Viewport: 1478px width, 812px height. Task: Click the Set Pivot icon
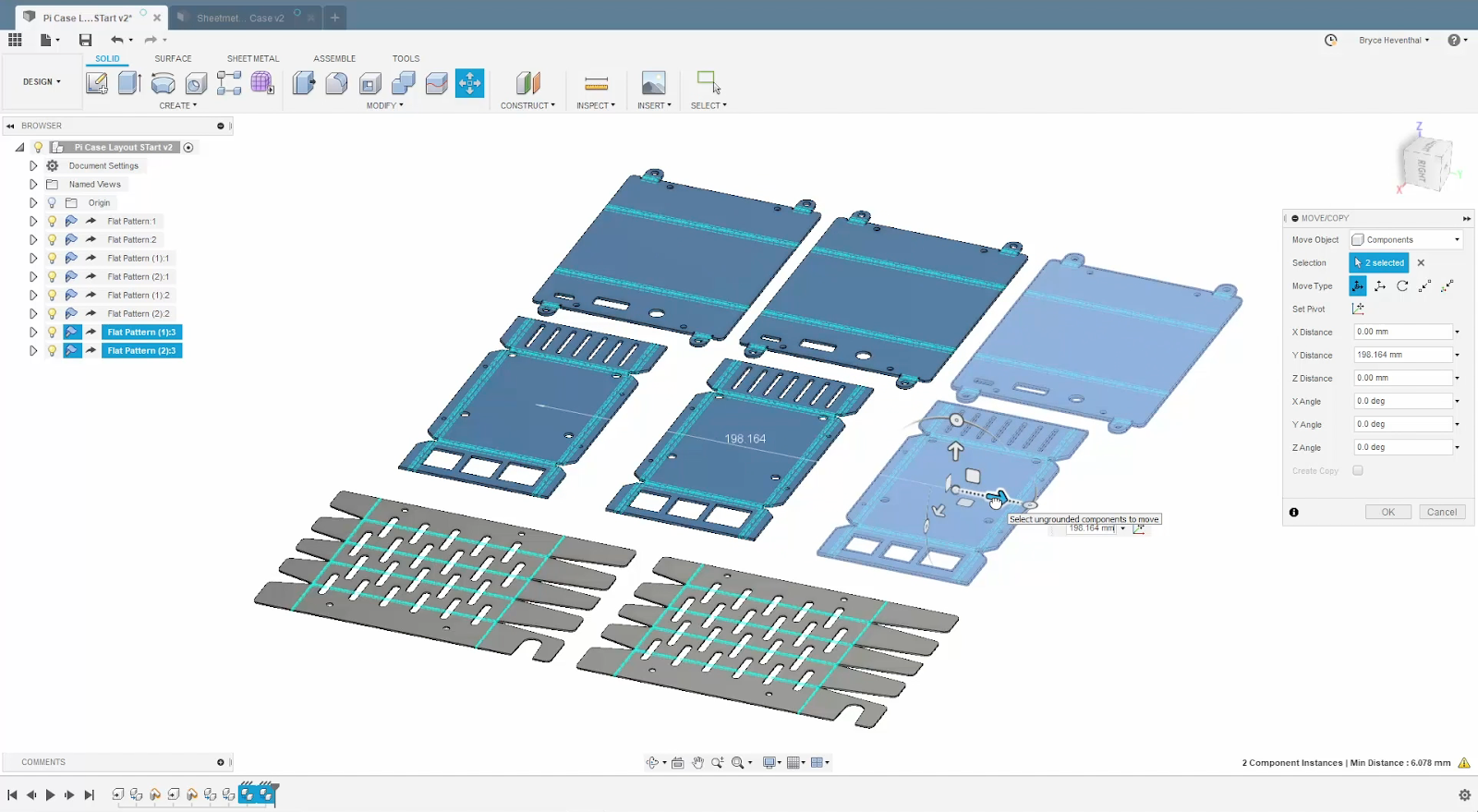1357,309
